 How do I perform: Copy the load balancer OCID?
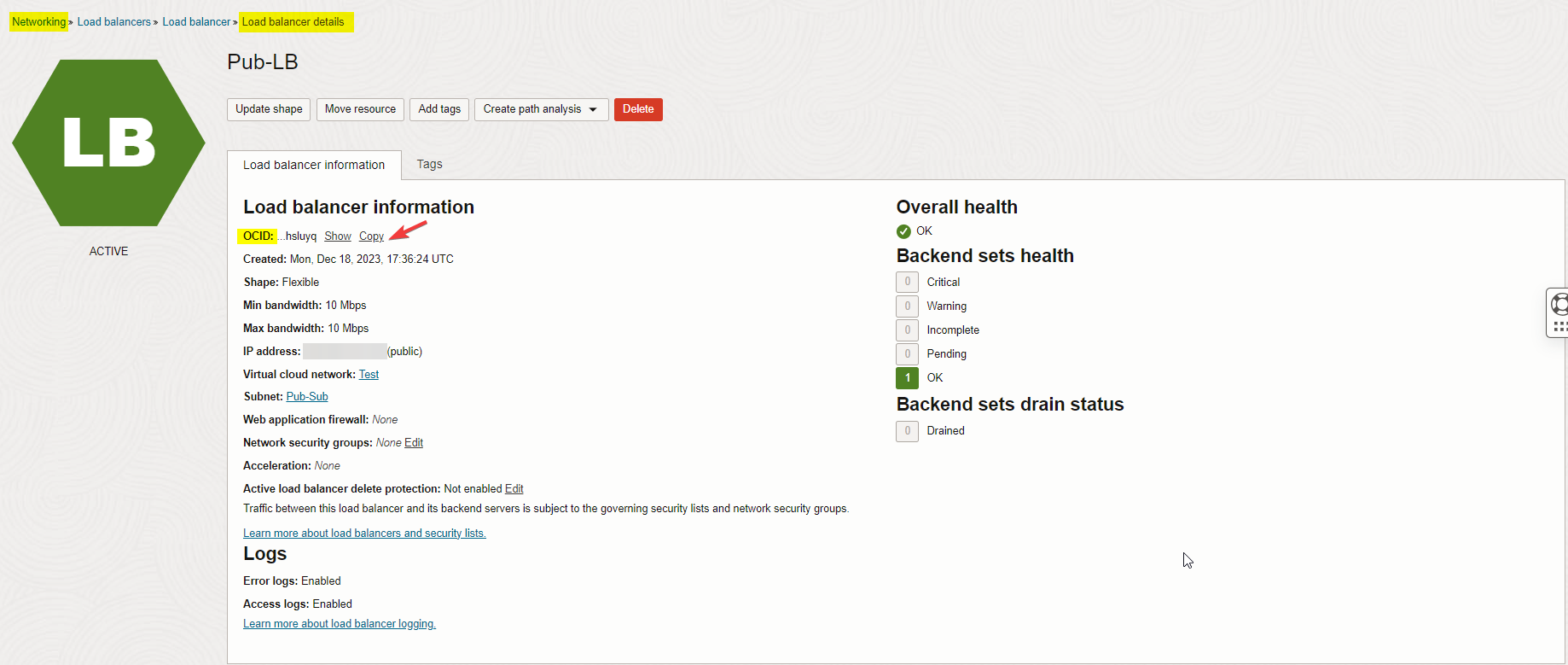[x=371, y=236]
